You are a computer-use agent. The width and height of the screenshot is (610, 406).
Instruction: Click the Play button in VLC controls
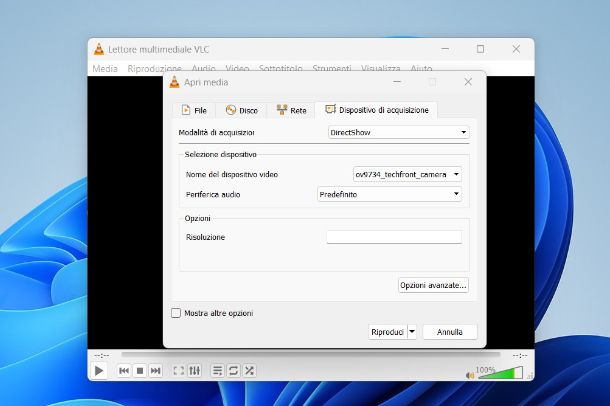click(x=99, y=371)
